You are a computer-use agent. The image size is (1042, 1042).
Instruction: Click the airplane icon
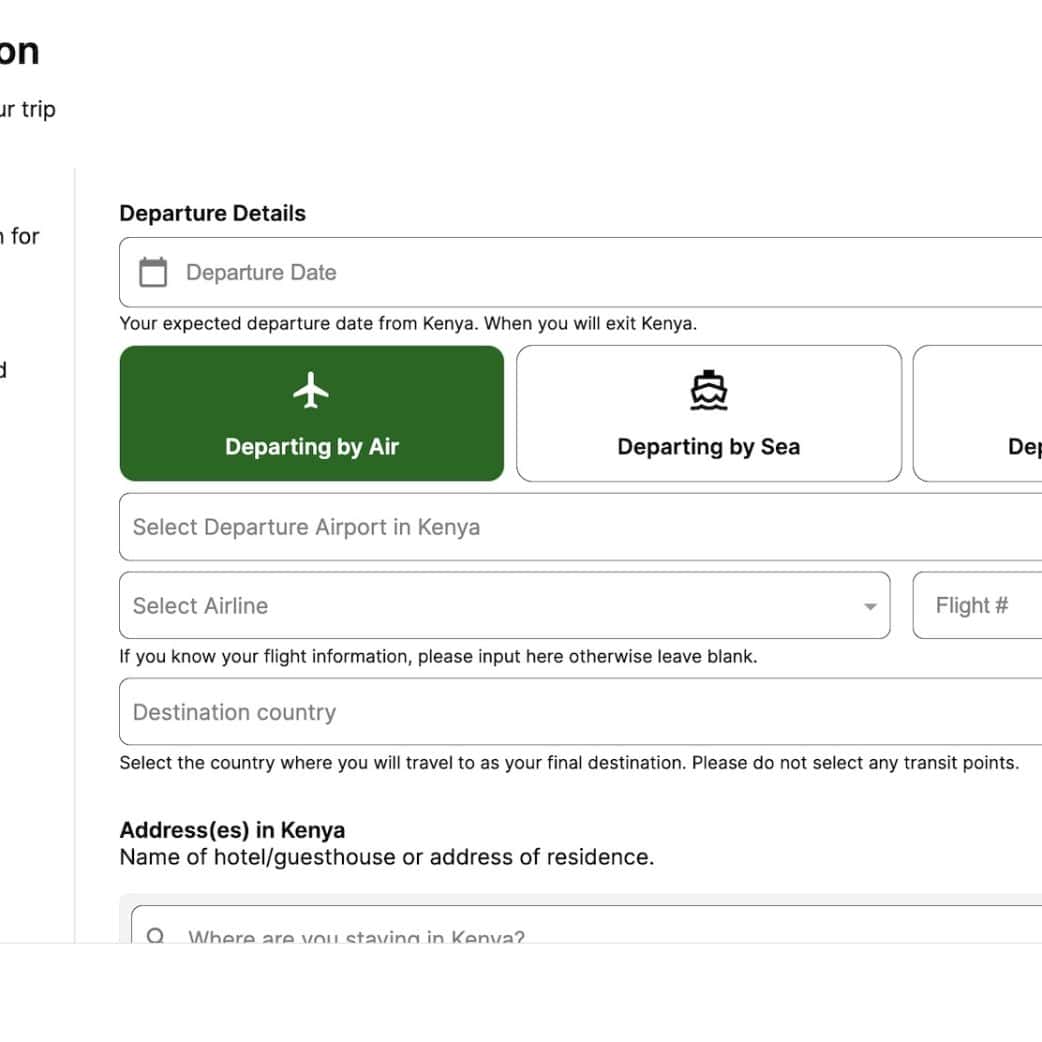click(311, 390)
